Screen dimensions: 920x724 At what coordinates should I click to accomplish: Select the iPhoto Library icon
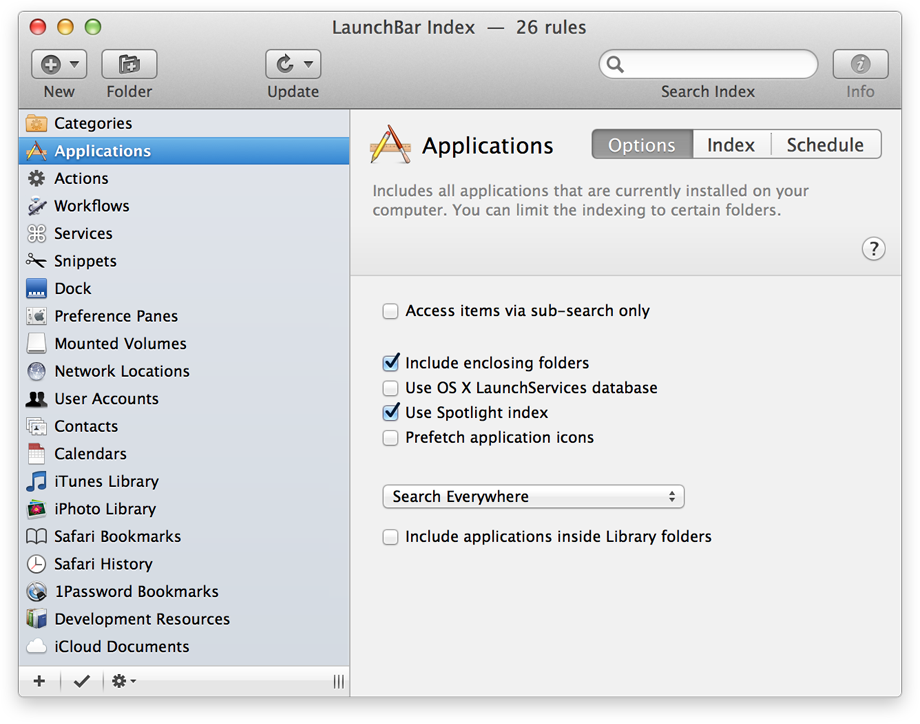pos(36,509)
